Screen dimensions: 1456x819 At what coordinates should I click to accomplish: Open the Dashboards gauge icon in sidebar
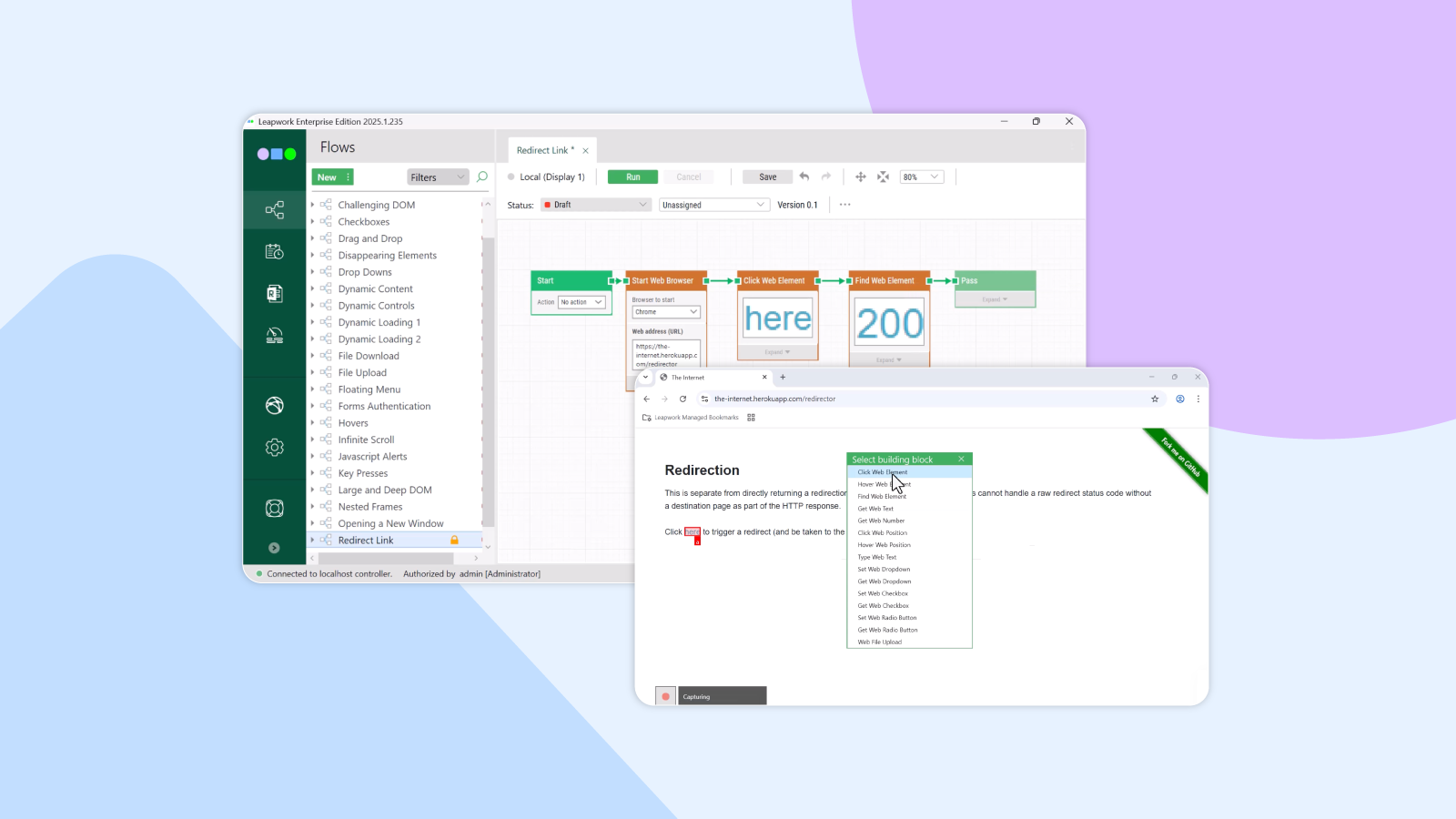click(x=274, y=336)
